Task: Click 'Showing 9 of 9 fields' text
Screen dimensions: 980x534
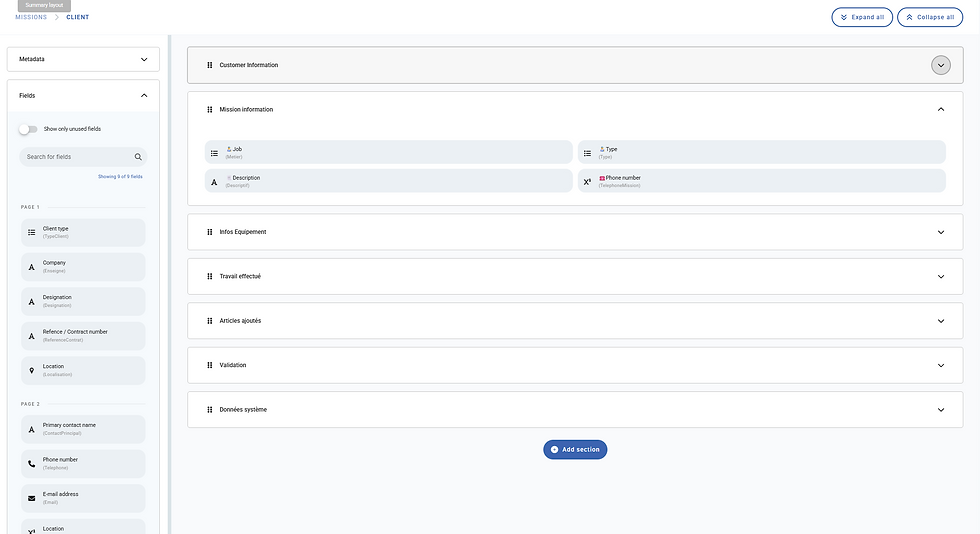Action: tap(120, 177)
